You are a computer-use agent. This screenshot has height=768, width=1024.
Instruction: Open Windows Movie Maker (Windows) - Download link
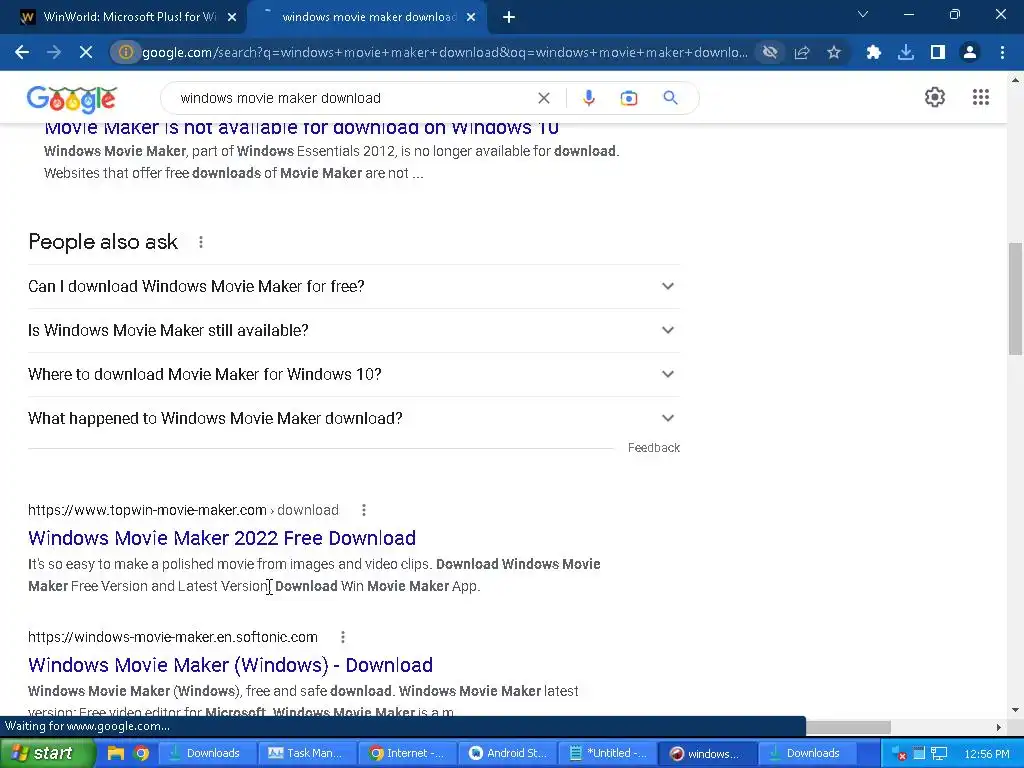click(x=231, y=665)
